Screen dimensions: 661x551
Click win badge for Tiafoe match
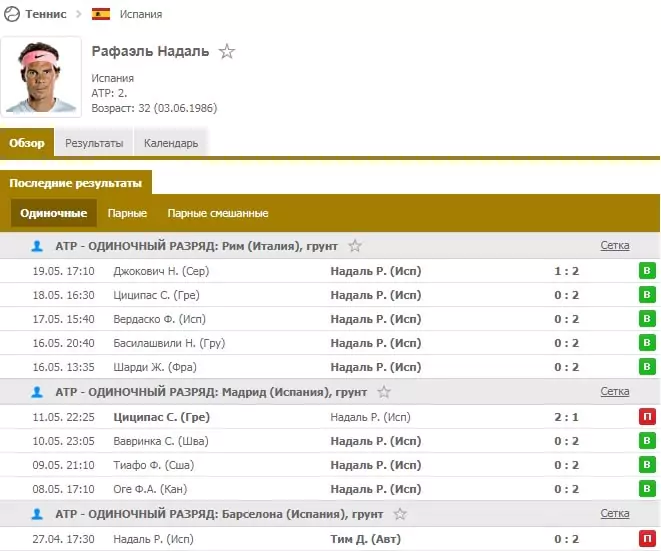(x=647, y=465)
